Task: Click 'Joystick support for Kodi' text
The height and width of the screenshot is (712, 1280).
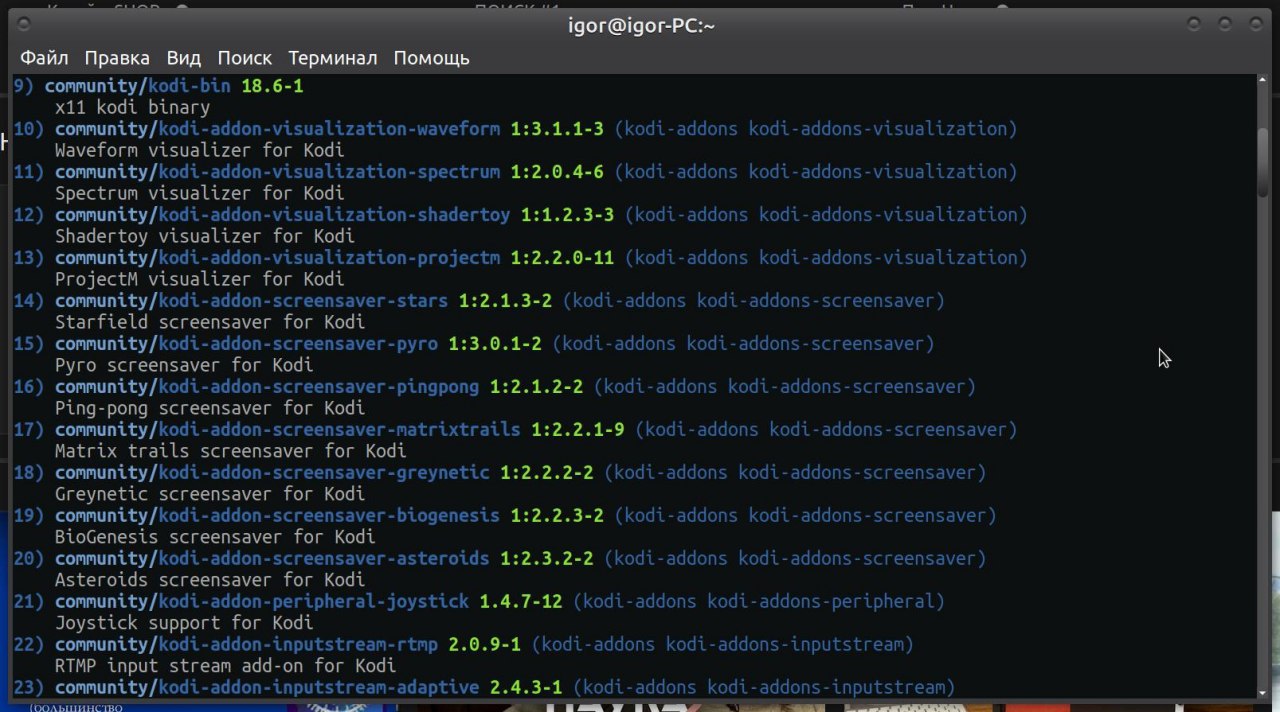Action: pyautogui.click(x=184, y=623)
